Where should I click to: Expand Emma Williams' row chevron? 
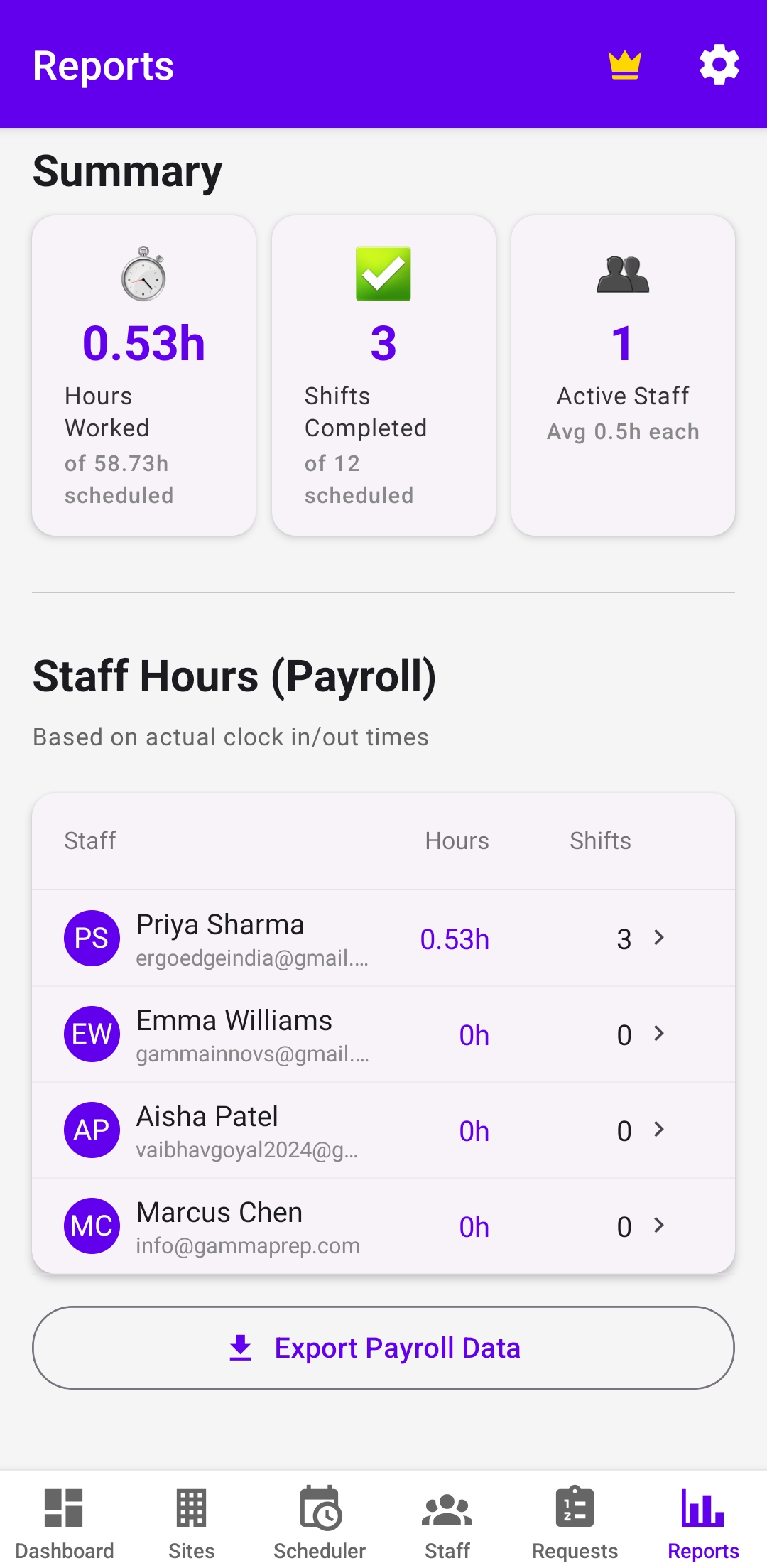tap(659, 1034)
